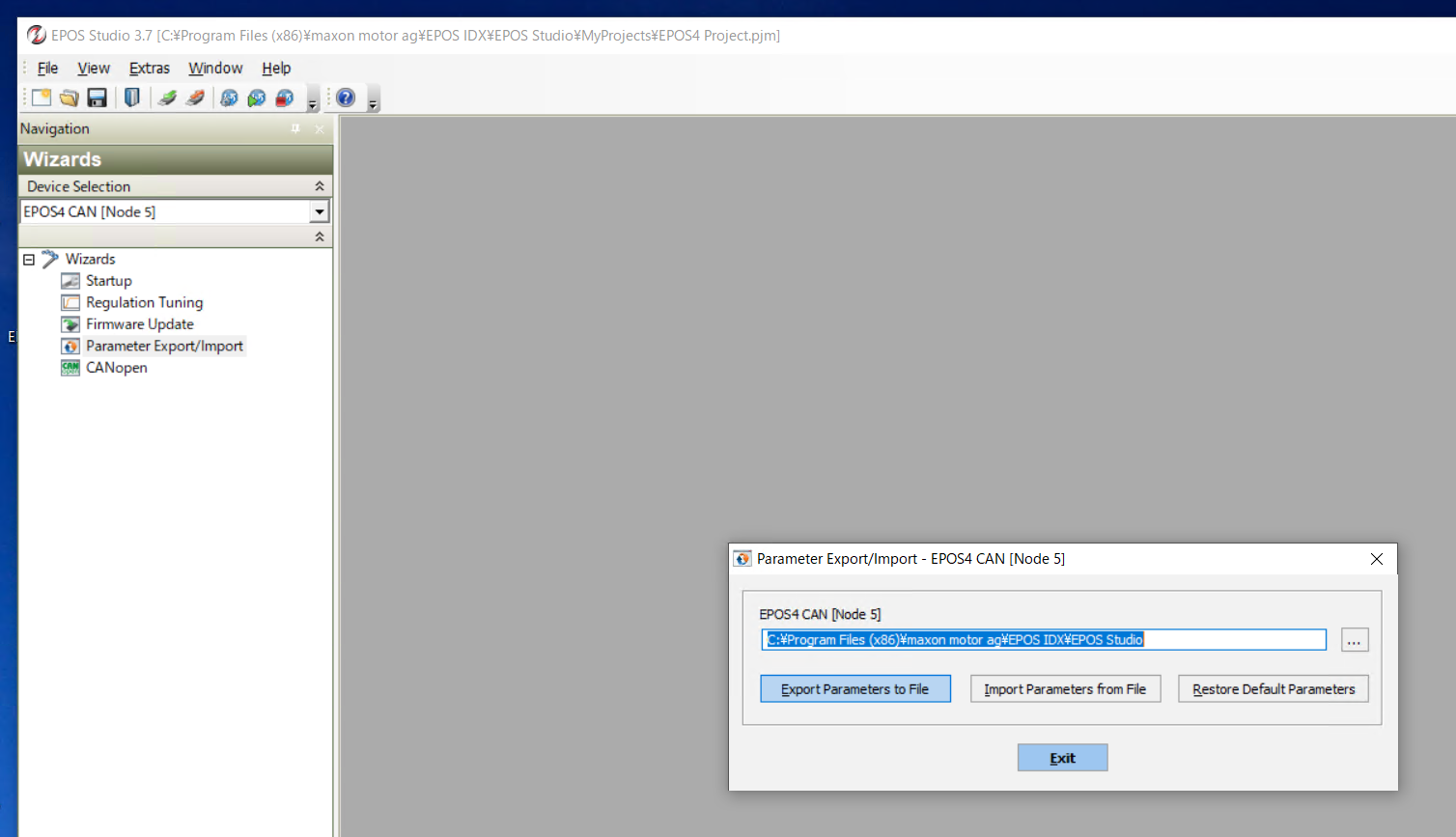Open the Window menu
1456x837 pixels.
click(215, 68)
